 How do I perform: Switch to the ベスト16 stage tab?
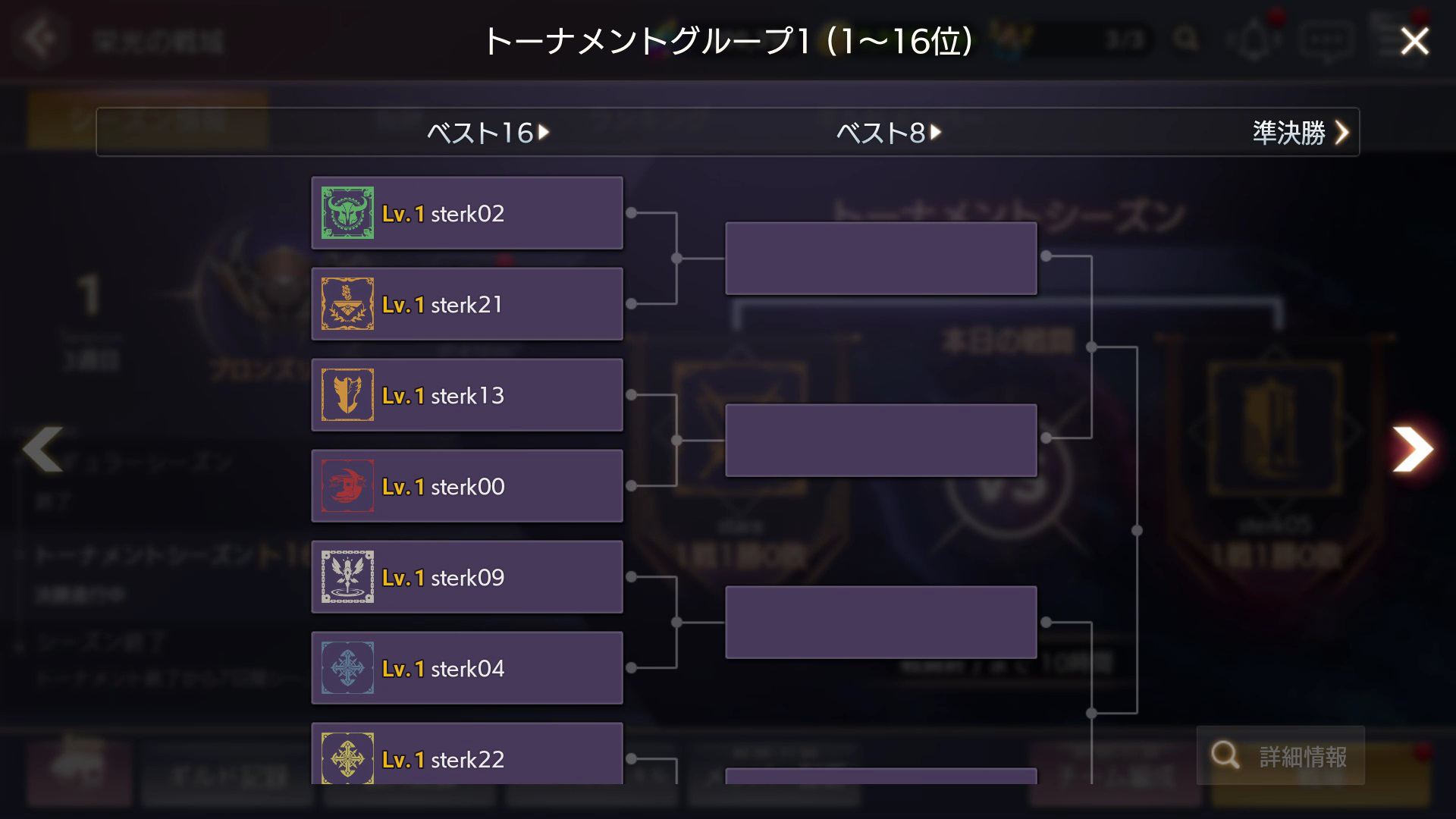point(488,133)
